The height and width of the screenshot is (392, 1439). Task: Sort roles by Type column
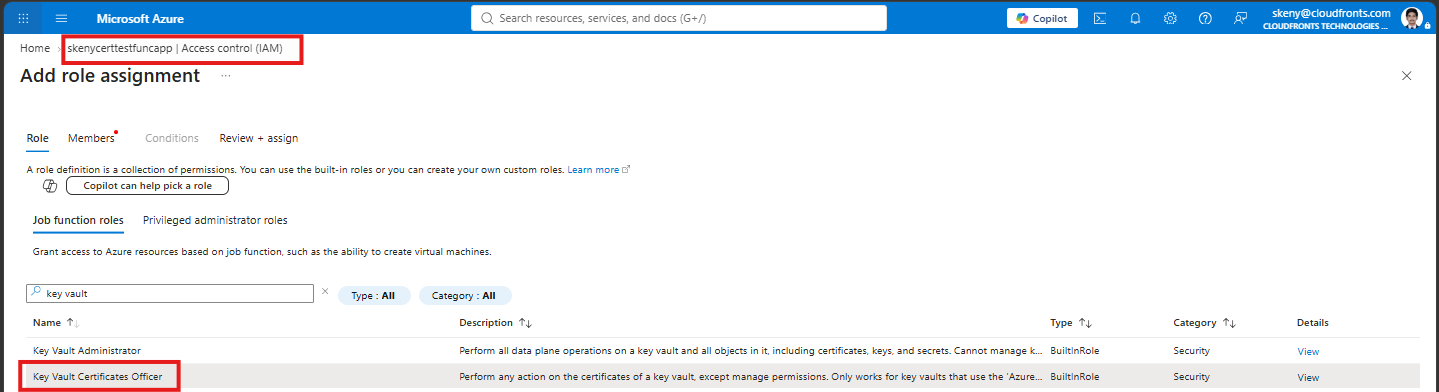(1085, 323)
